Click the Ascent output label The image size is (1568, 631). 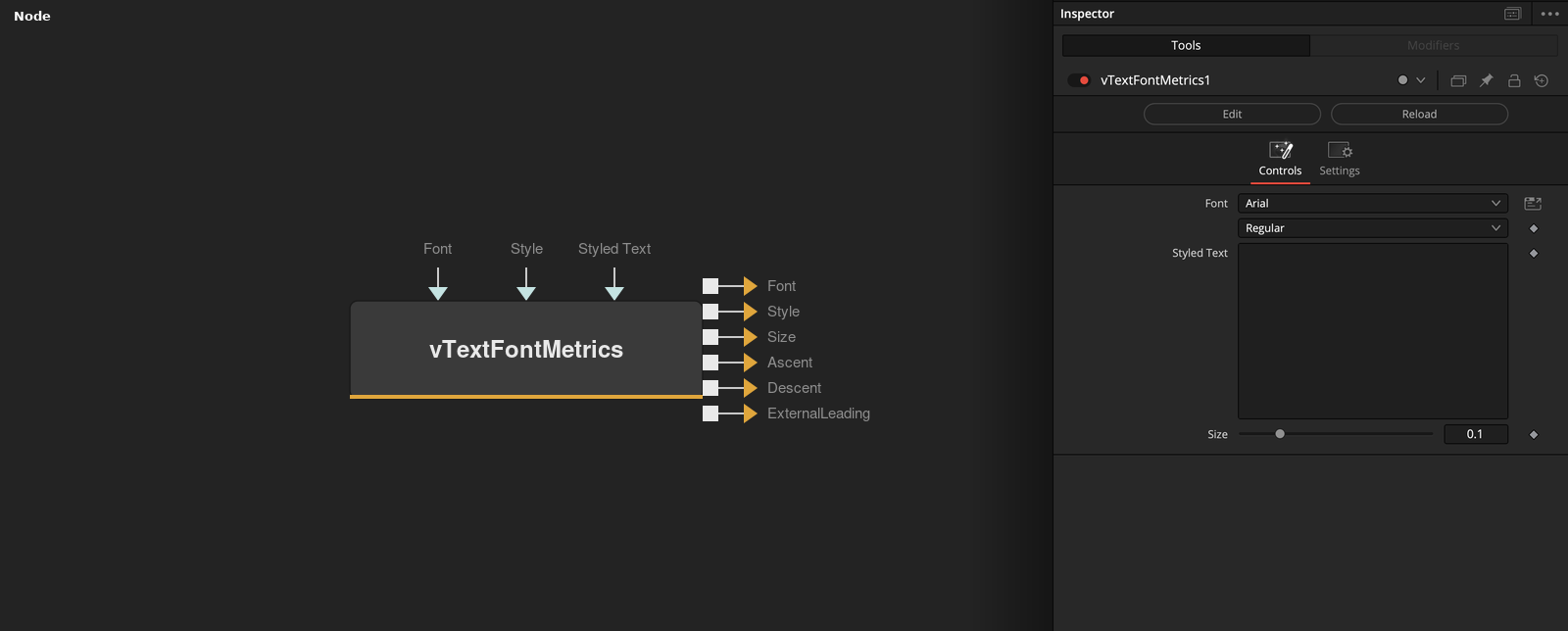790,363
